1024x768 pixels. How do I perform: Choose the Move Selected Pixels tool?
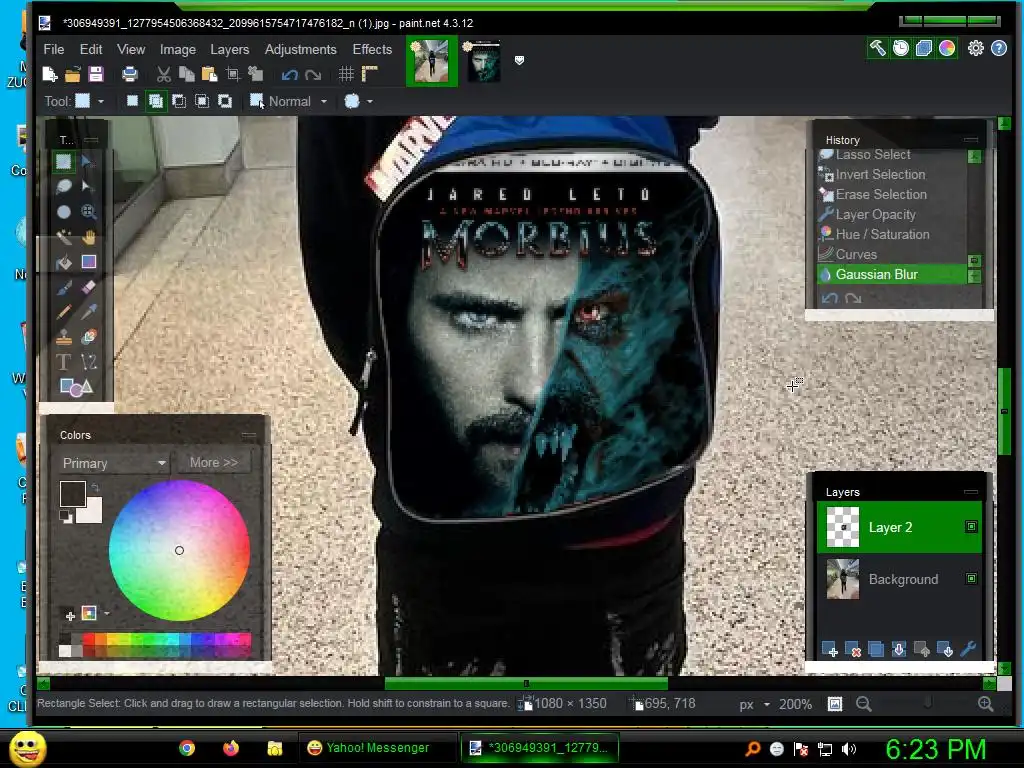pyautogui.click(x=88, y=162)
